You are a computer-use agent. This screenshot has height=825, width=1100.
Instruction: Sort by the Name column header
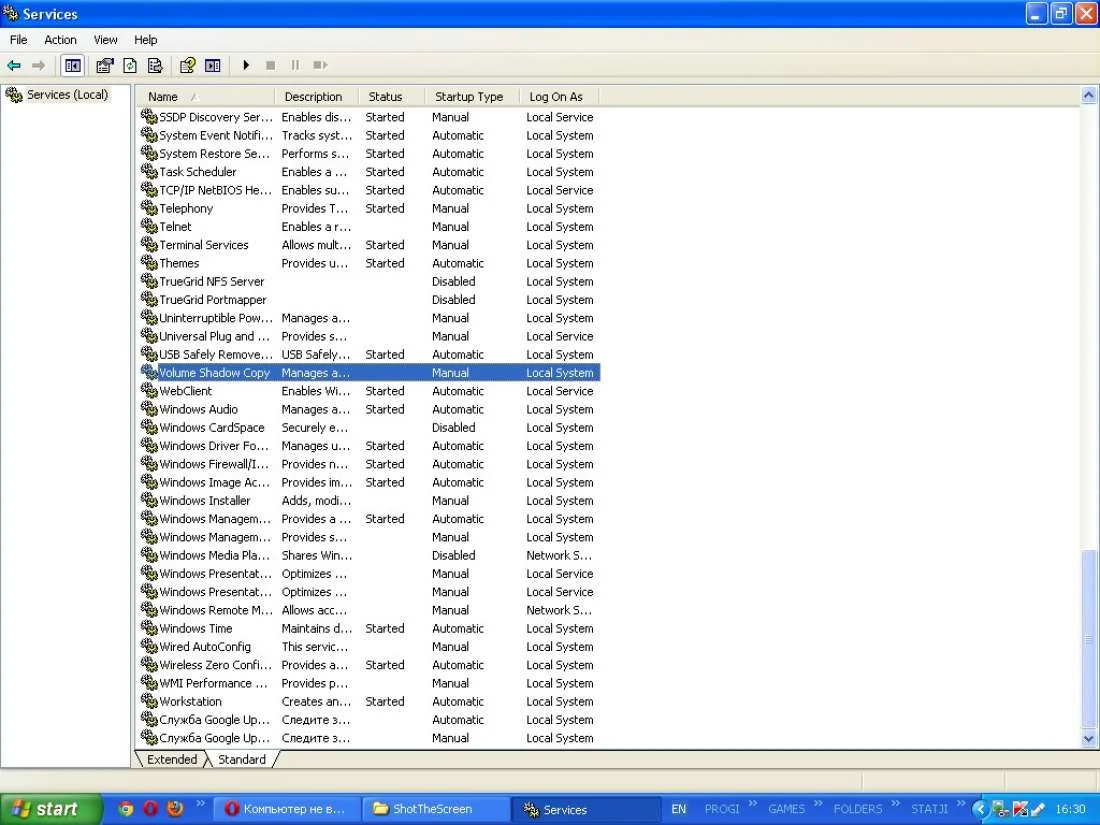coord(204,97)
